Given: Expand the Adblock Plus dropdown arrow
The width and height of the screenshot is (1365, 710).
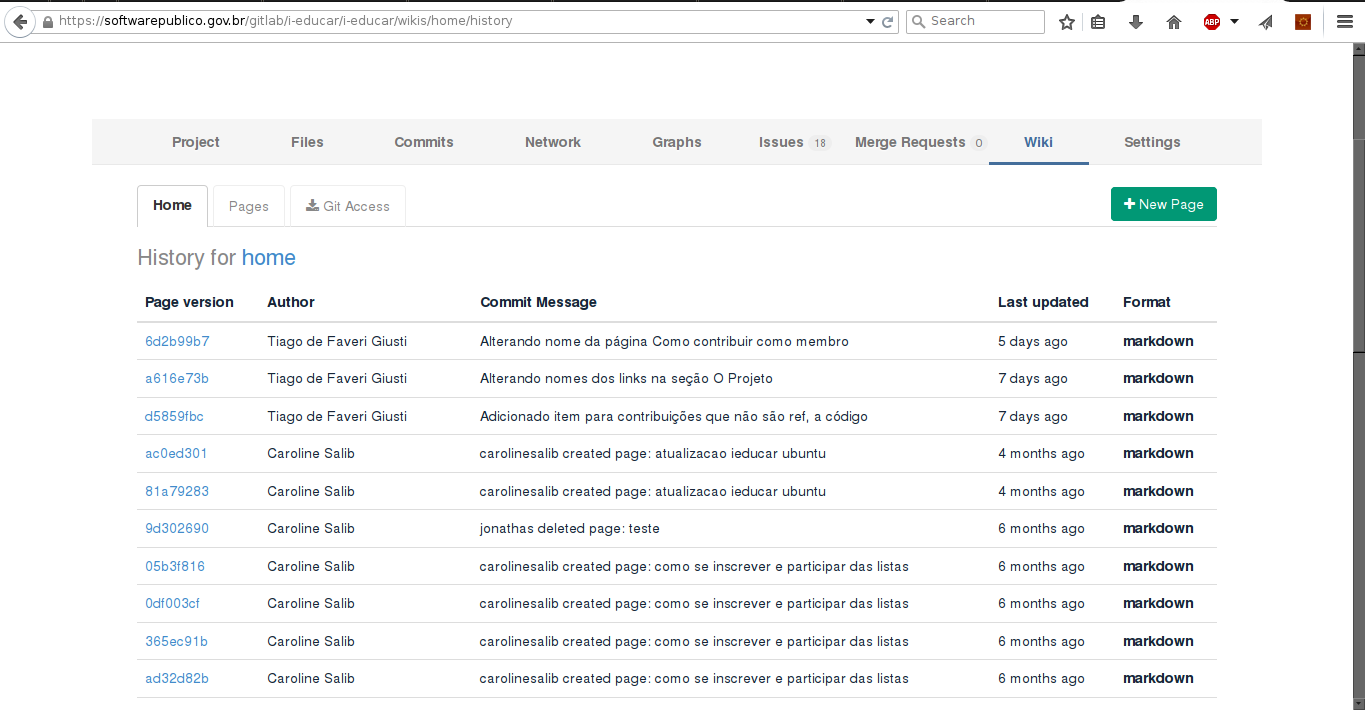Looking at the screenshot, I should [1235, 21].
